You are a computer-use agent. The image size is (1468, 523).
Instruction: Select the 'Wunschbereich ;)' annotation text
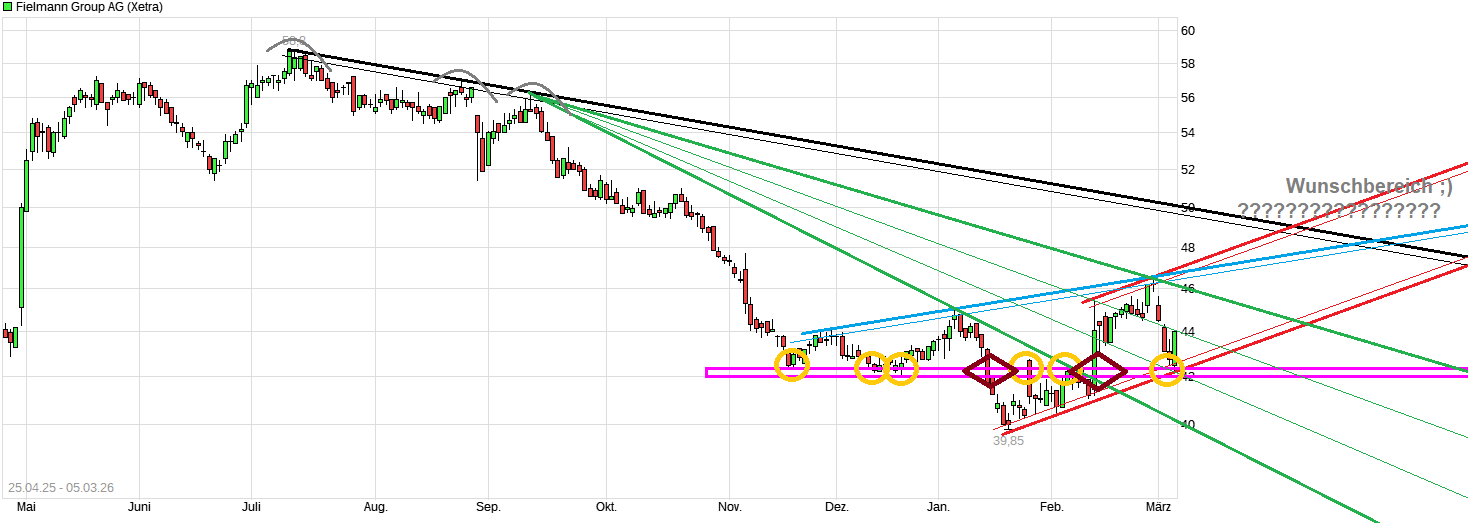pyautogui.click(x=1368, y=186)
